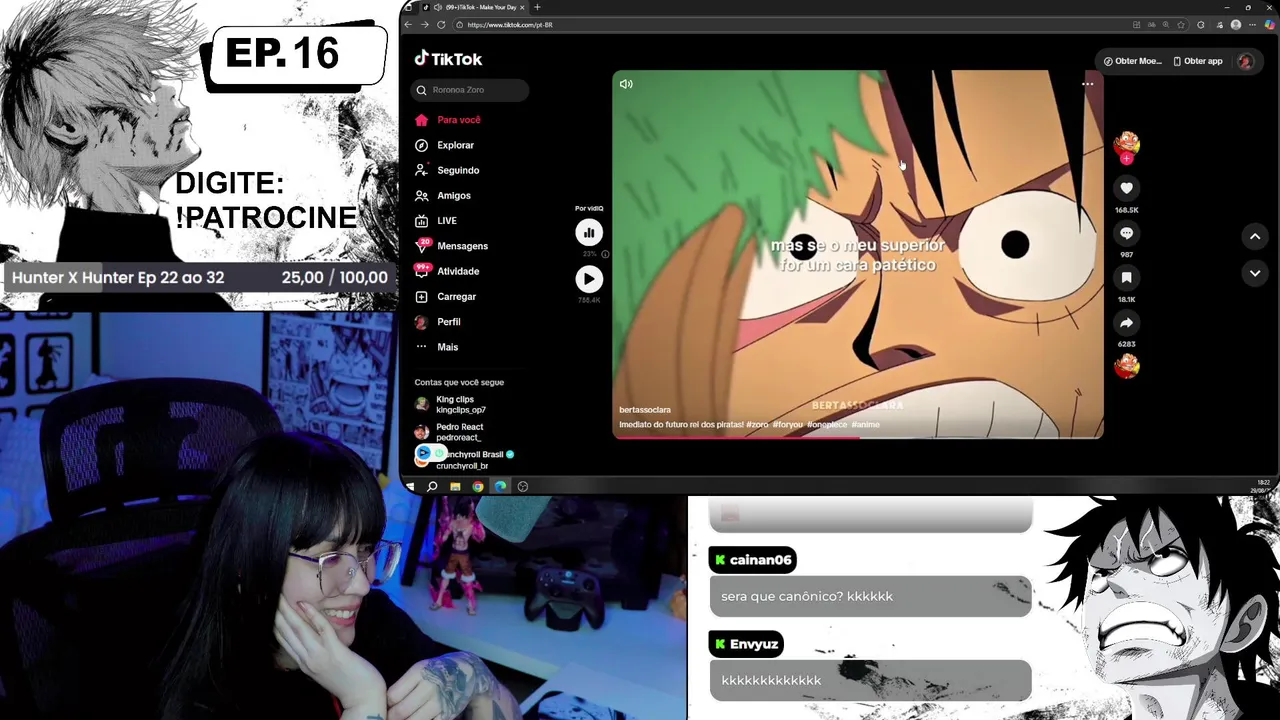Reload the browser page
The height and width of the screenshot is (720, 1280).
tap(441, 24)
